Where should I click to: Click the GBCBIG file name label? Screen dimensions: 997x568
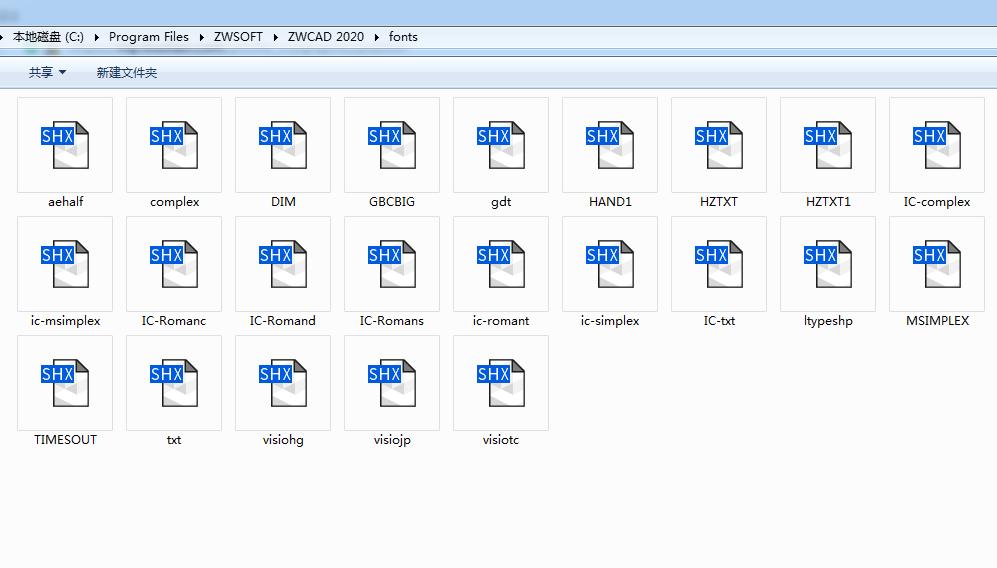(392, 202)
